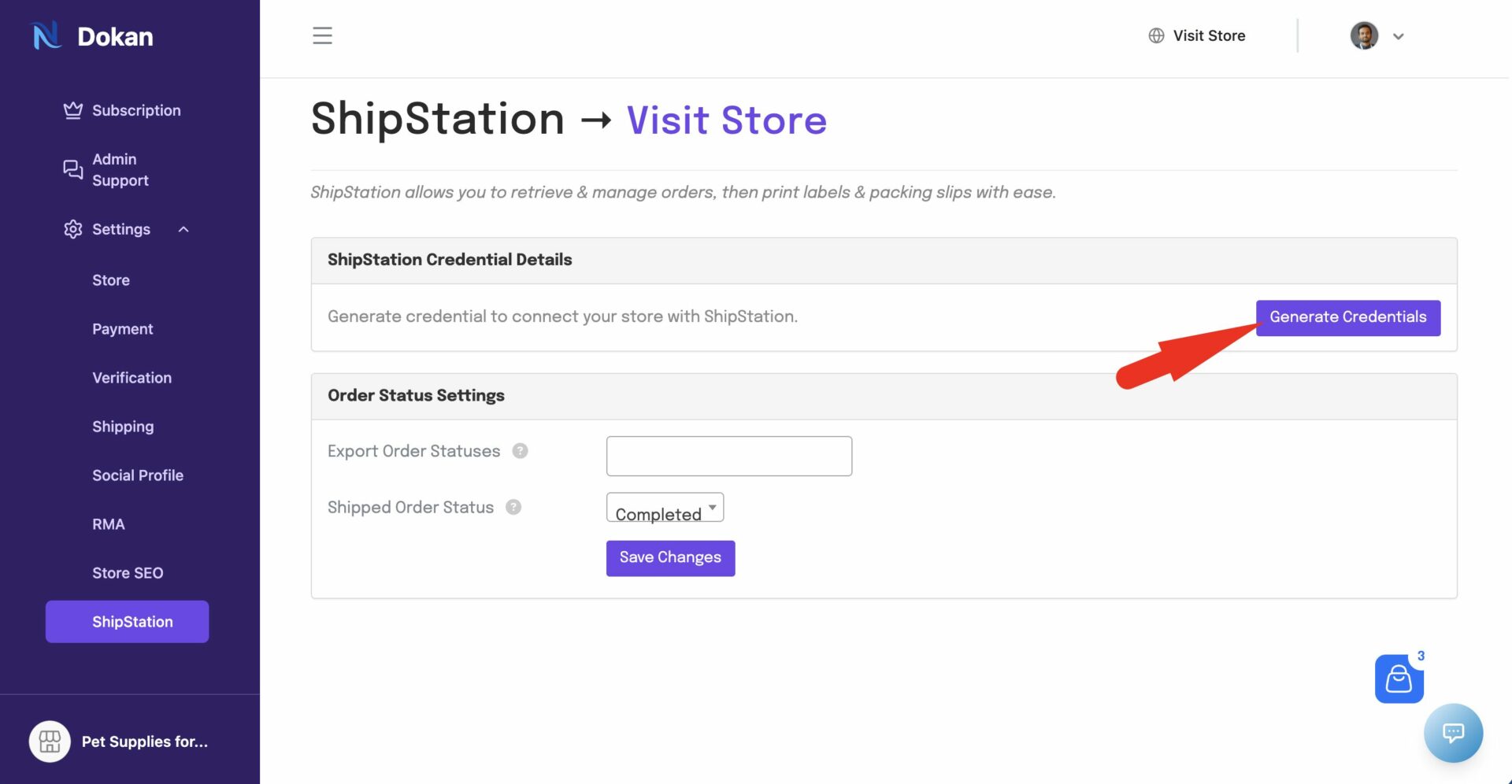The height and width of the screenshot is (784, 1512).
Task: Follow the Visit Store heading link
Action: (x=726, y=120)
